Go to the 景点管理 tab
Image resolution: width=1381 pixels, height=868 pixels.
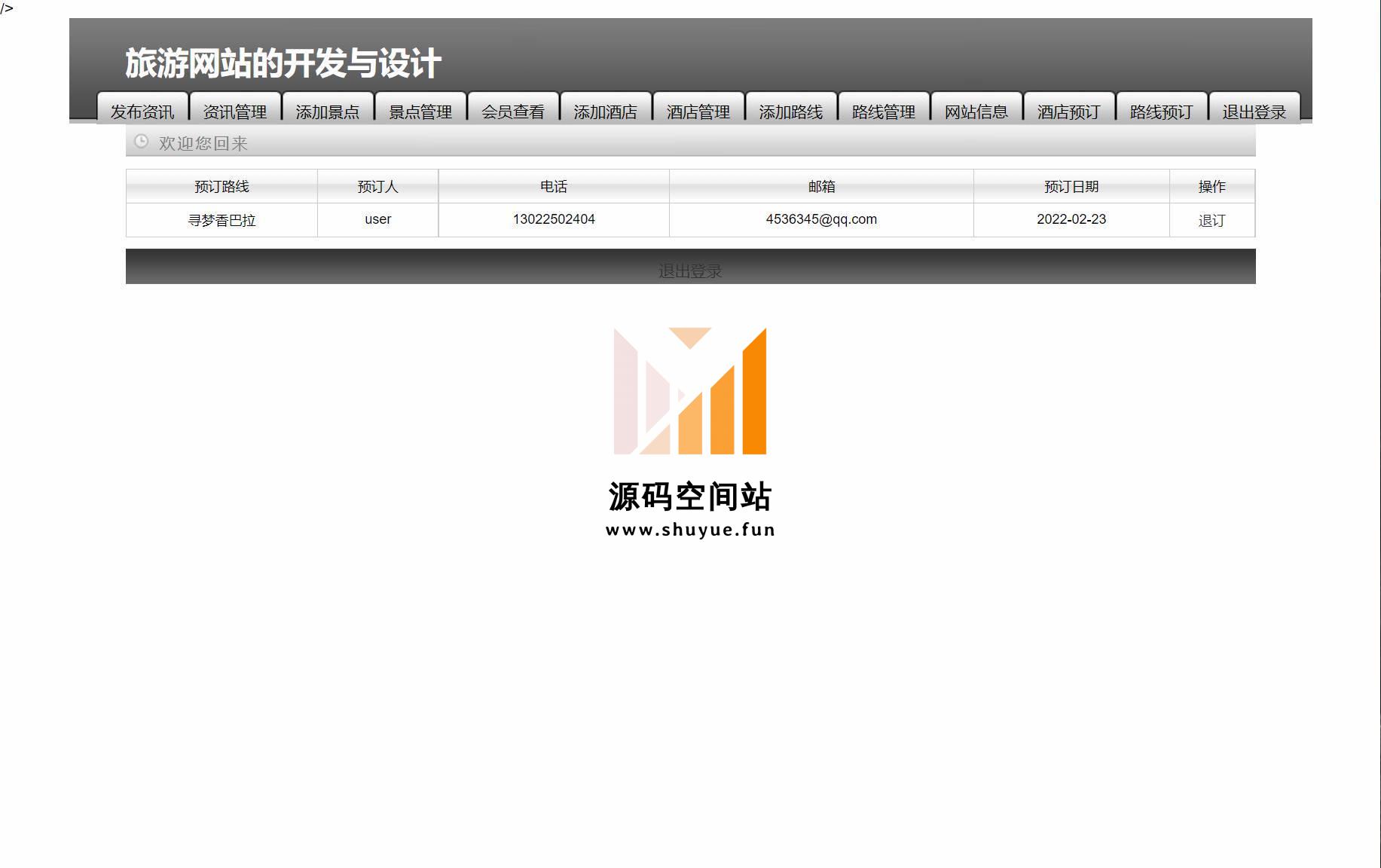point(420,111)
